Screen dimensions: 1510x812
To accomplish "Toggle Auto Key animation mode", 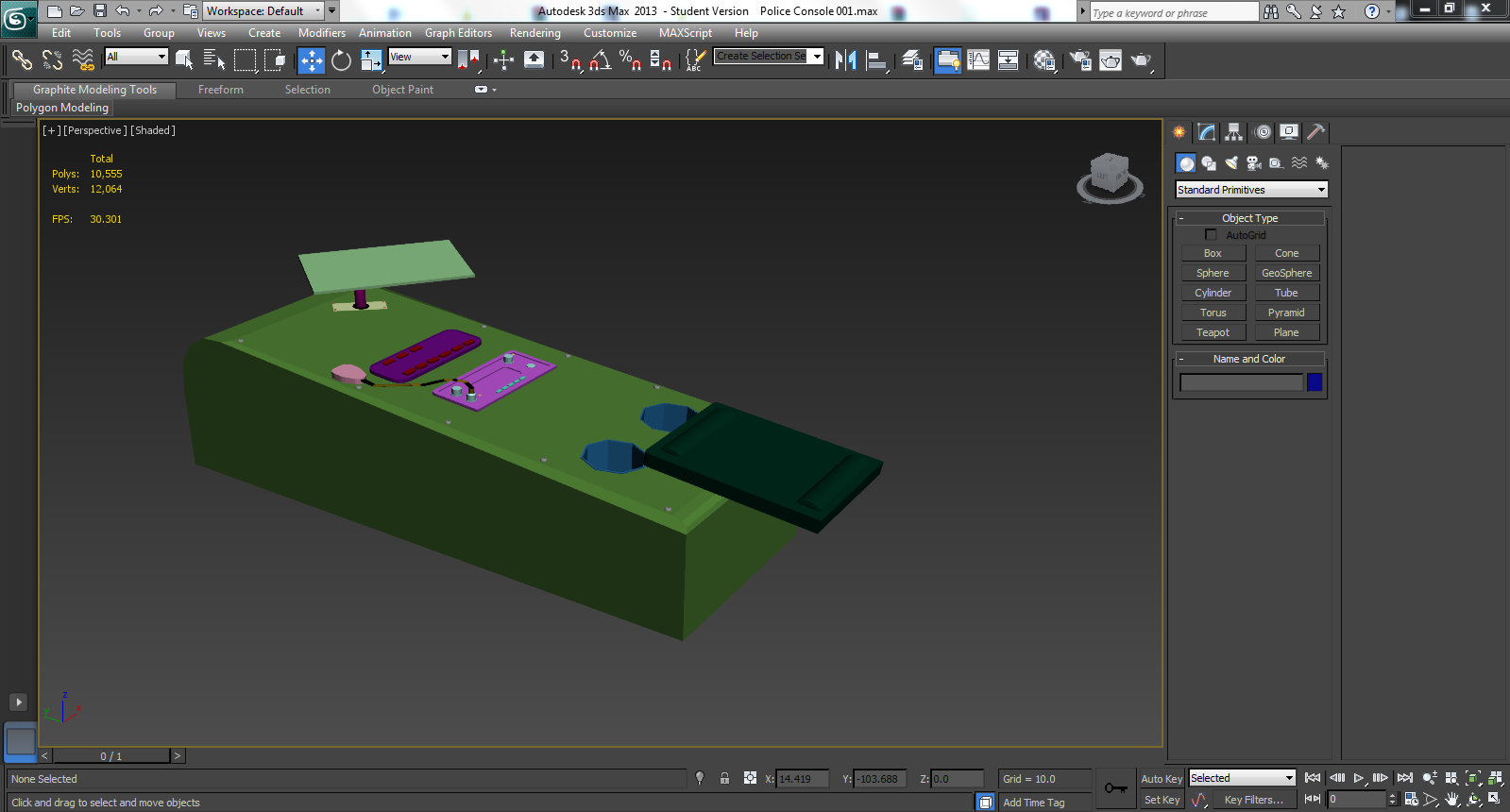I will (x=1161, y=779).
